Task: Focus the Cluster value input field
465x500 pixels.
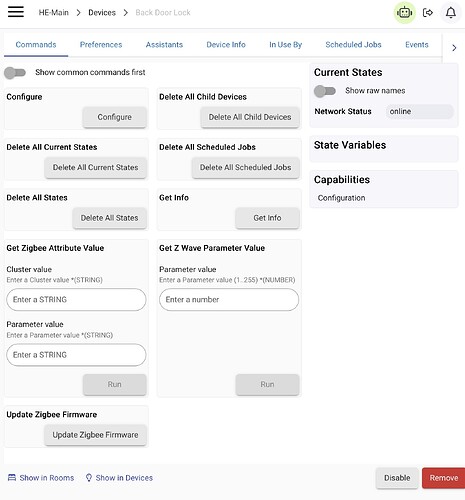Action: point(76,300)
